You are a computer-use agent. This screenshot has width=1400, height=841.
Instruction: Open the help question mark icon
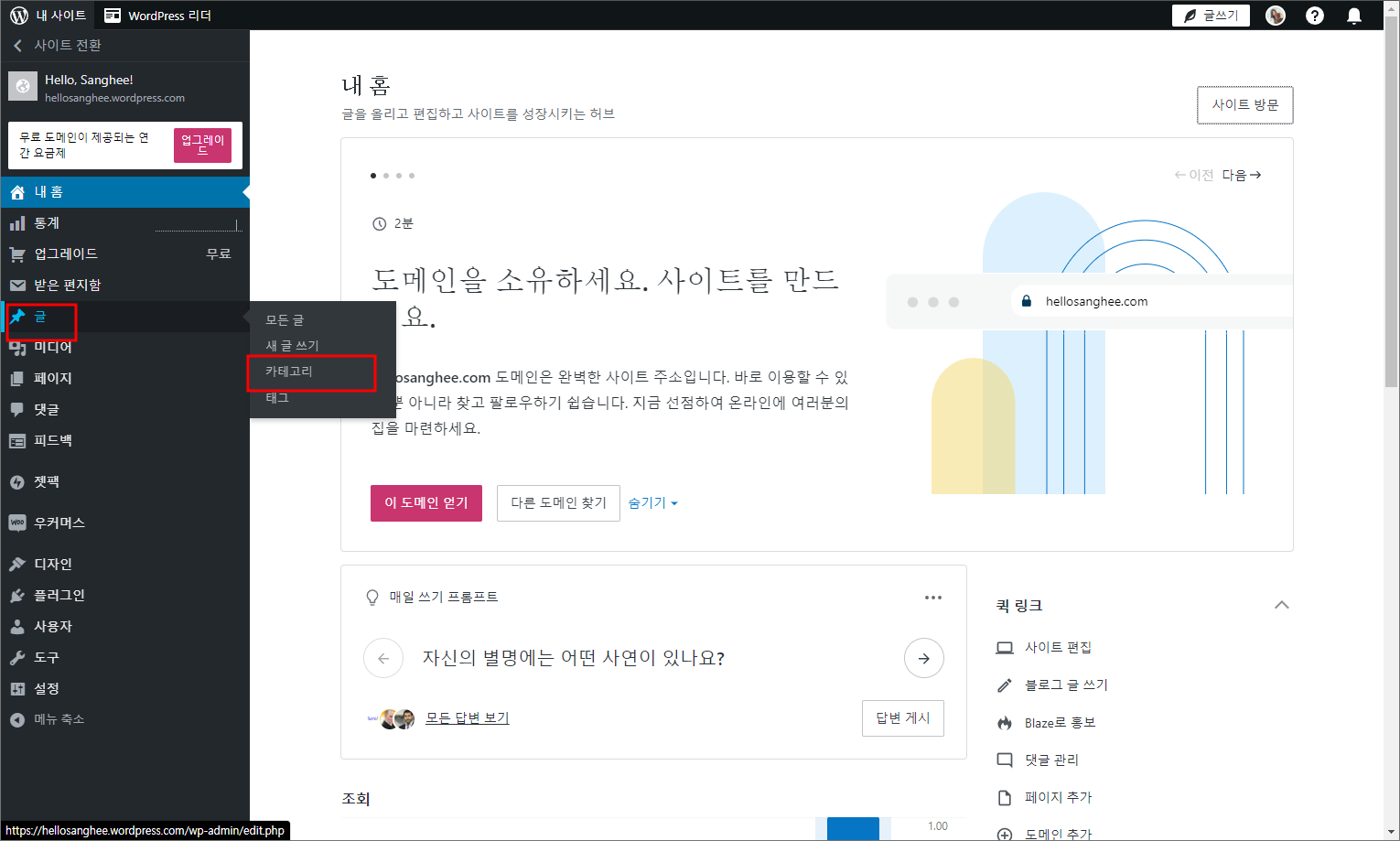point(1315,16)
